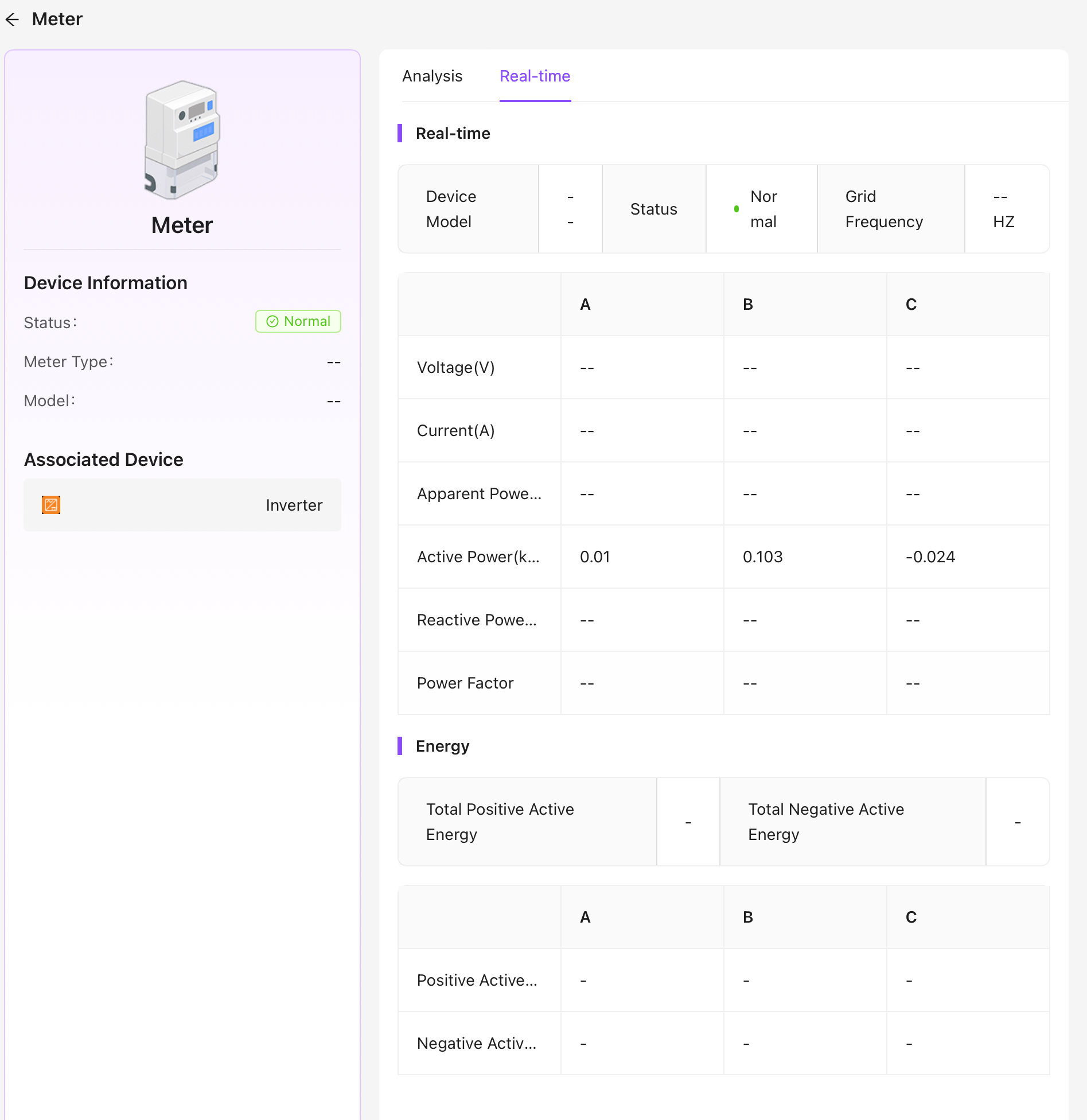Click phase C active power value -0.024
The image size is (1087, 1120).
click(x=930, y=557)
